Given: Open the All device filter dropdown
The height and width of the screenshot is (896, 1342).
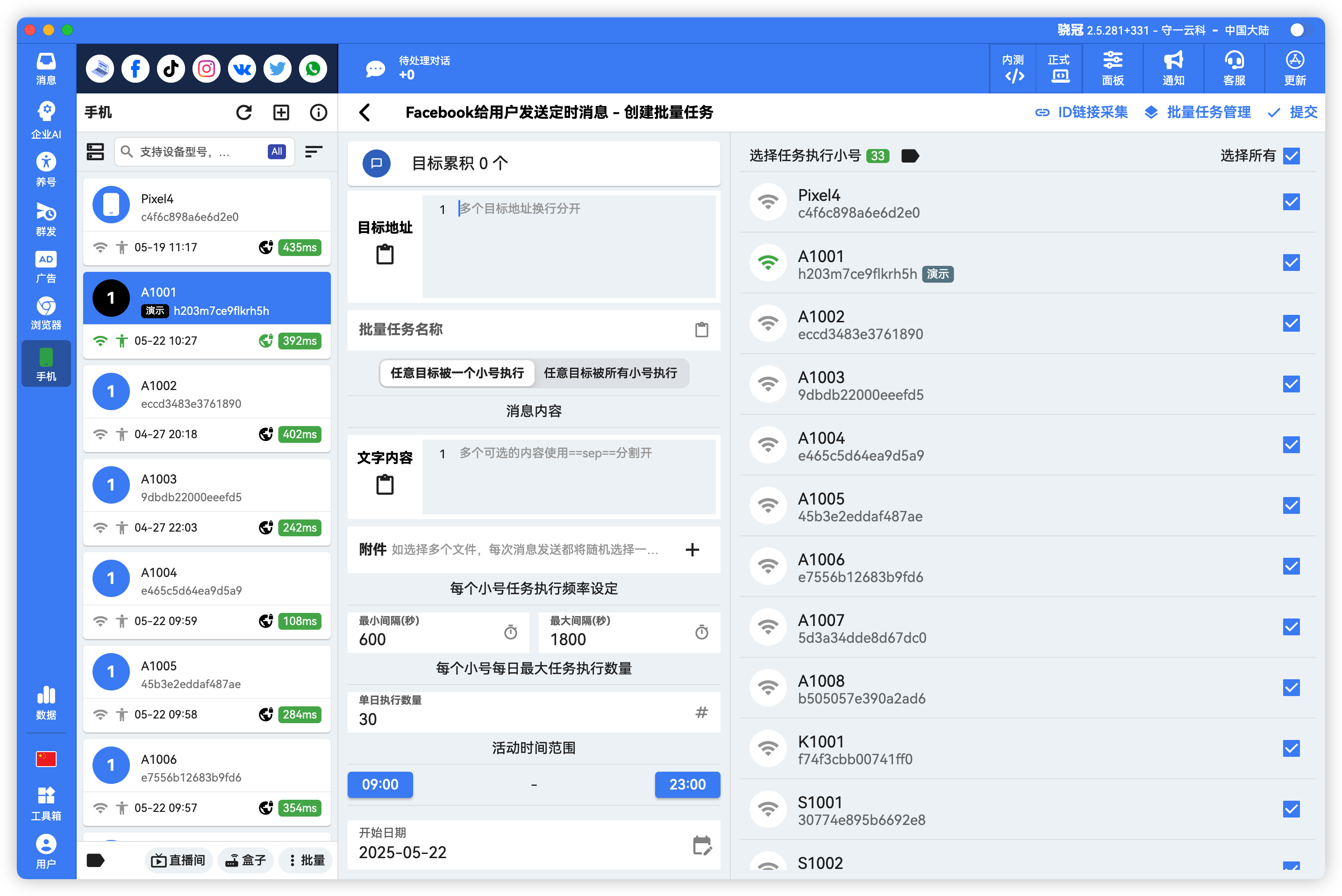Looking at the screenshot, I should 277,151.
